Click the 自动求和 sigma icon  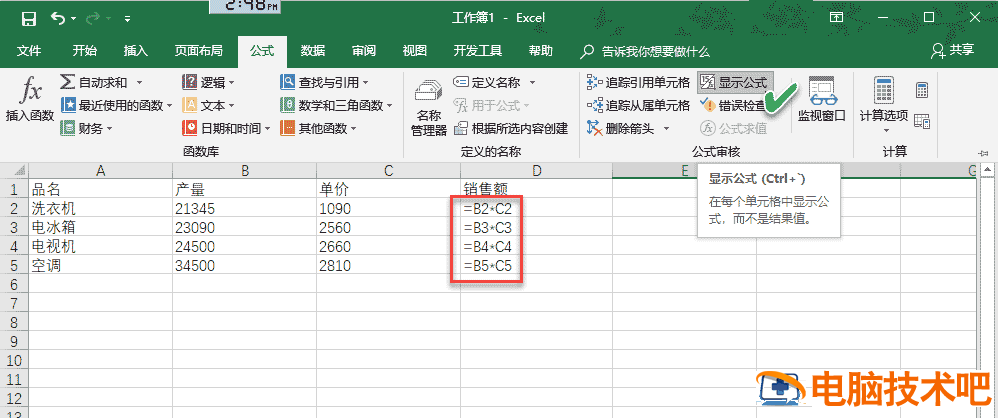pos(67,82)
